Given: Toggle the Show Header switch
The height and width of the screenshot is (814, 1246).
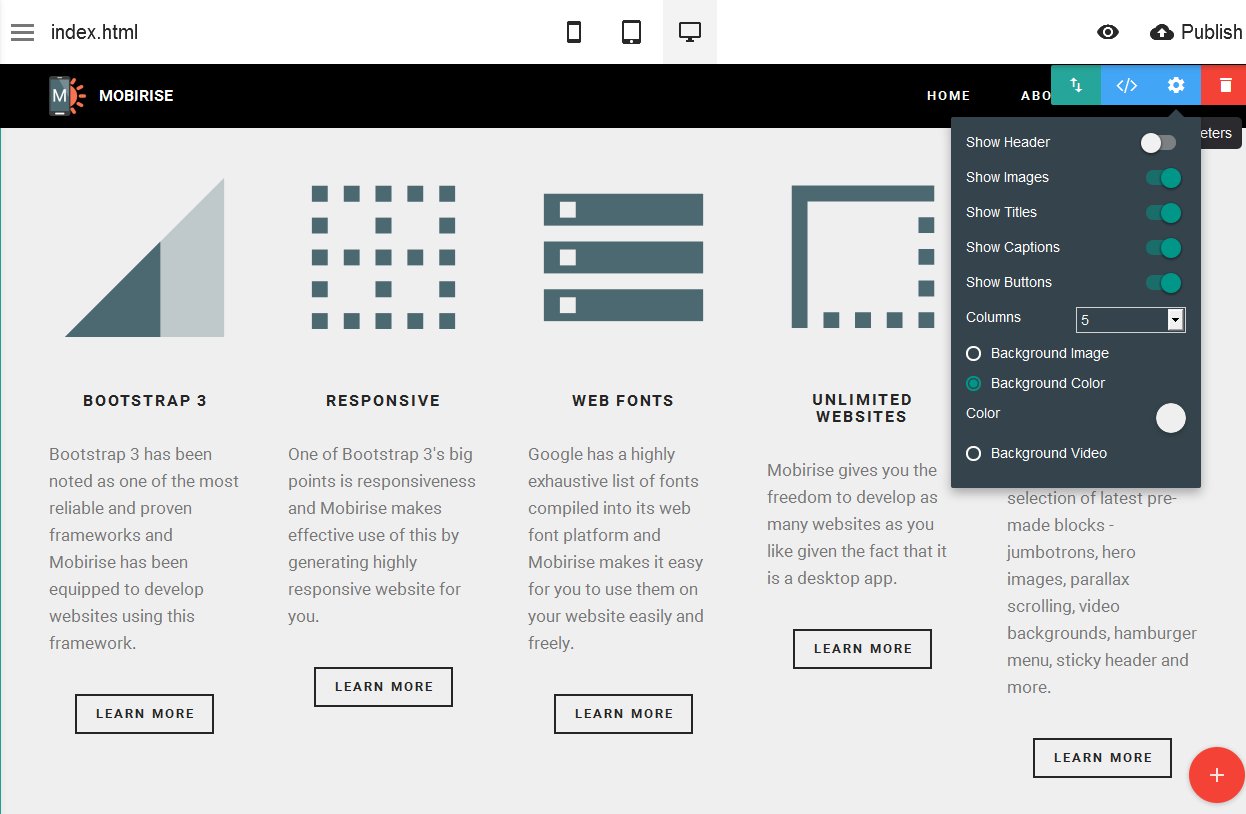Looking at the screenshot, I should point(1160,143).
